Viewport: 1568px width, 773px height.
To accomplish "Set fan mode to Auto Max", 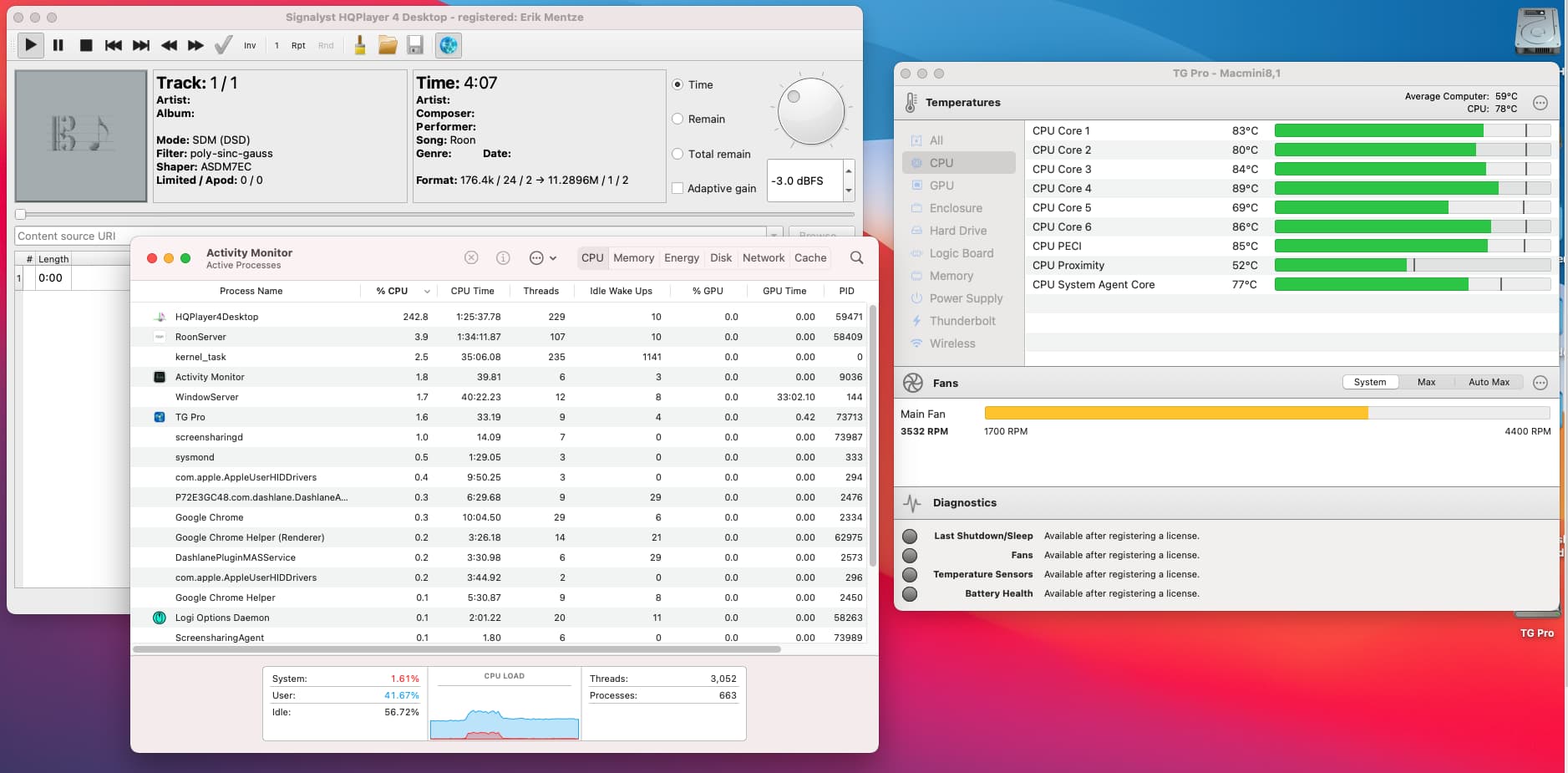I will (x=1489, y=382).
